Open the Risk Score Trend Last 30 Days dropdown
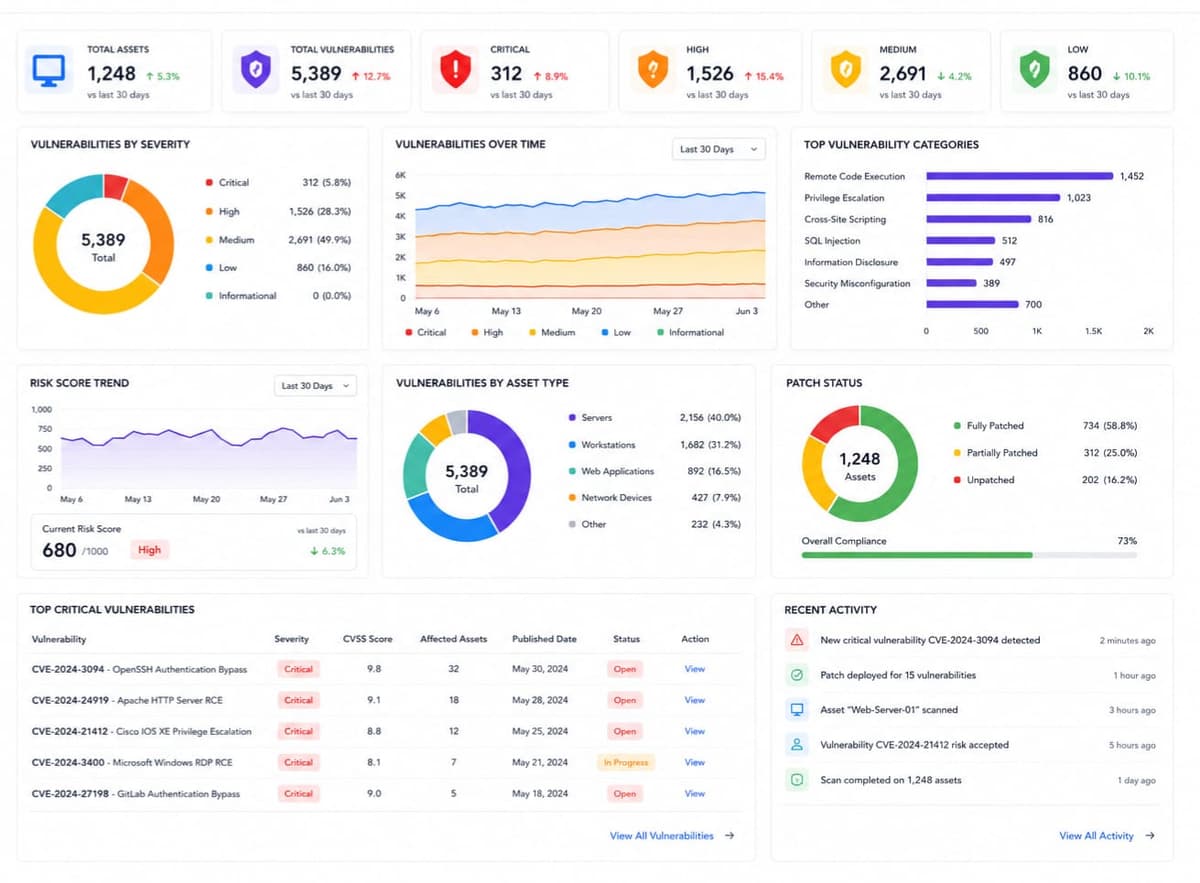1200x883 pixels. pyautogui.click(x=315, y=385)
